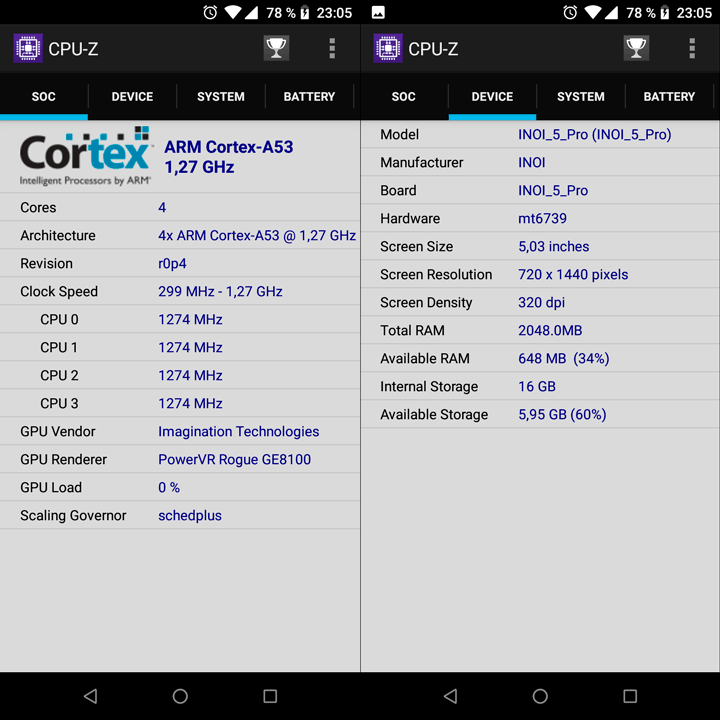
Task: Tap Scaling Governor value 'schedplus'
Action: 190,516
